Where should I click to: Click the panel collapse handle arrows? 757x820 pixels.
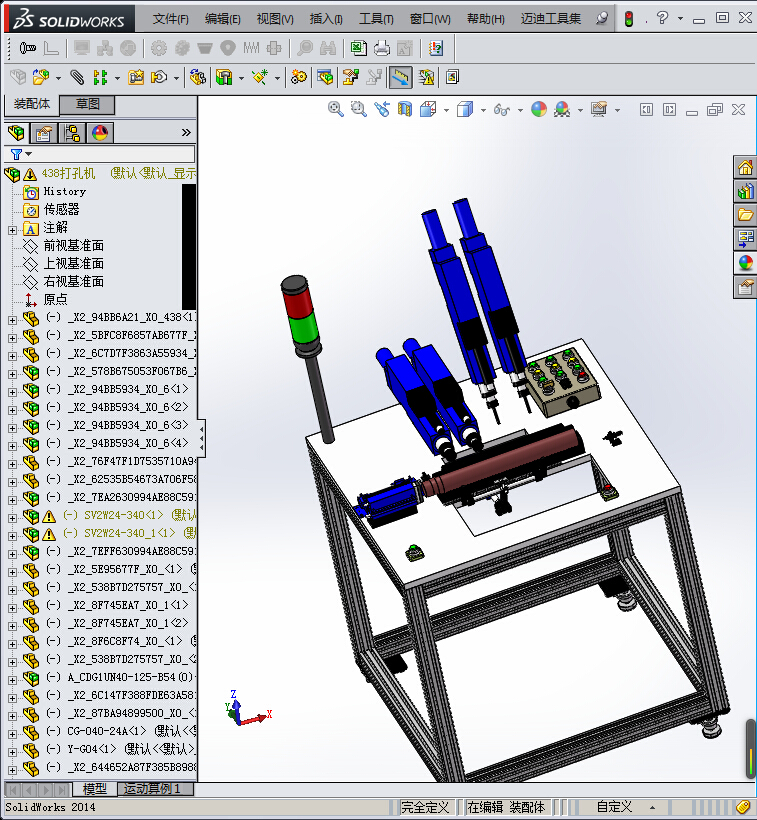tap(201, 438)
